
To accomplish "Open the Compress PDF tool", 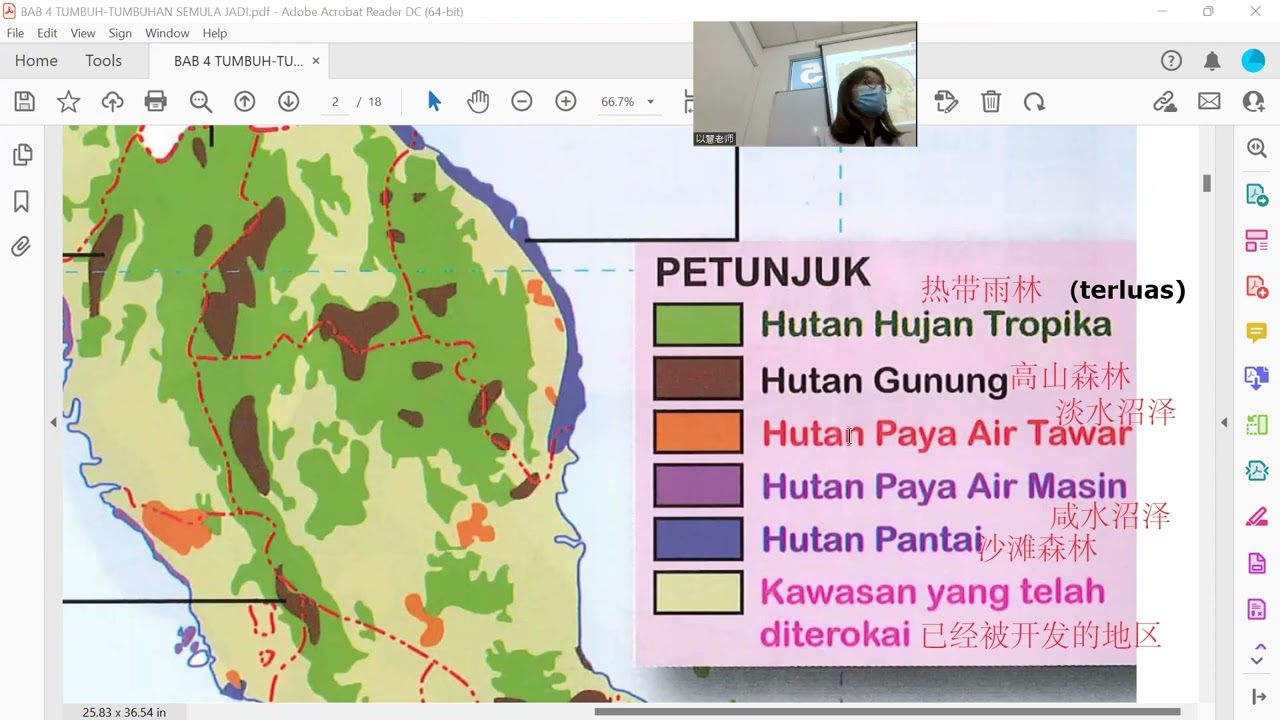I will point(1257,470).
